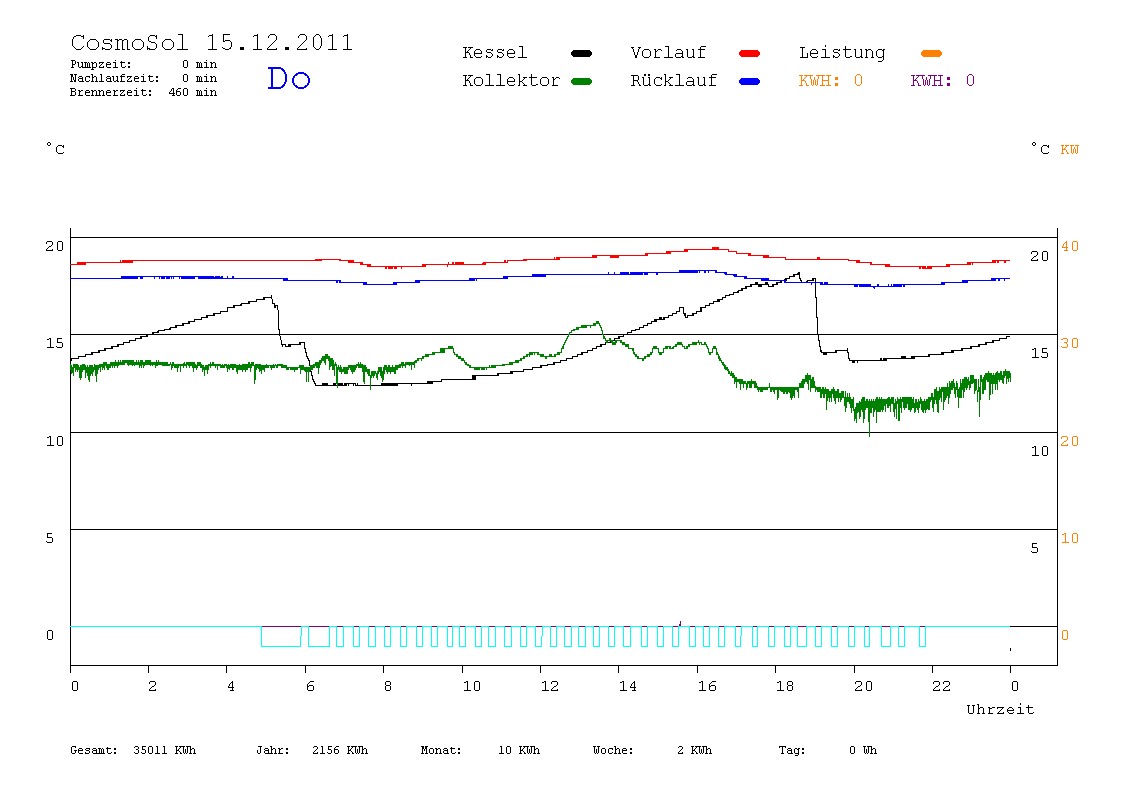
Task: Select the "CosmoSol 15.12.2011" chart title
Action: point(212,42)
